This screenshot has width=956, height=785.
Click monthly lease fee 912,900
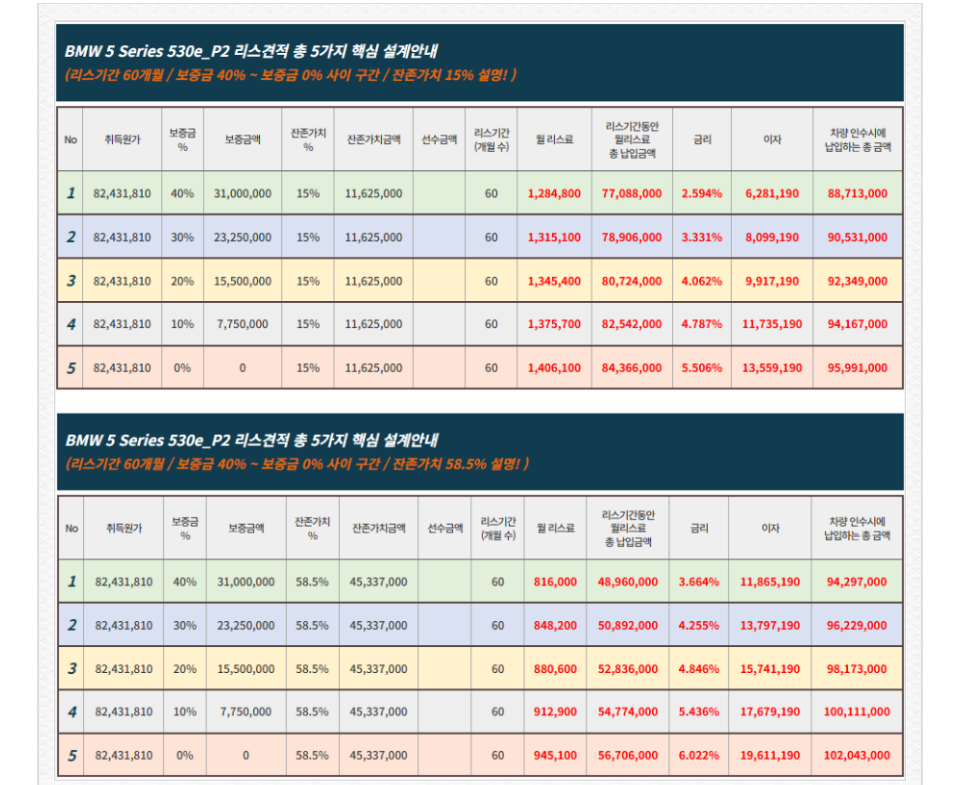click(555, 711)
